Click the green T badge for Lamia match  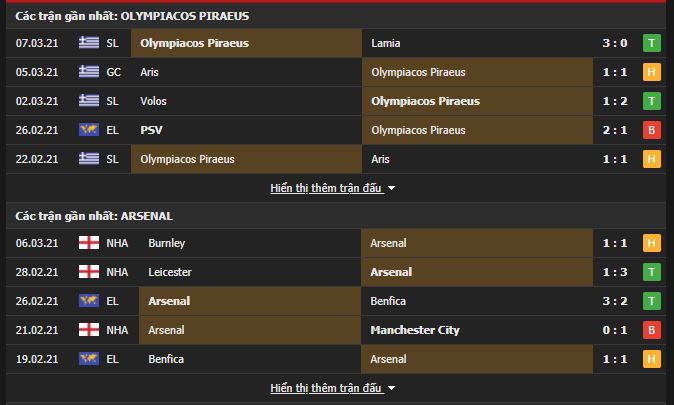(x=652, y=43)
